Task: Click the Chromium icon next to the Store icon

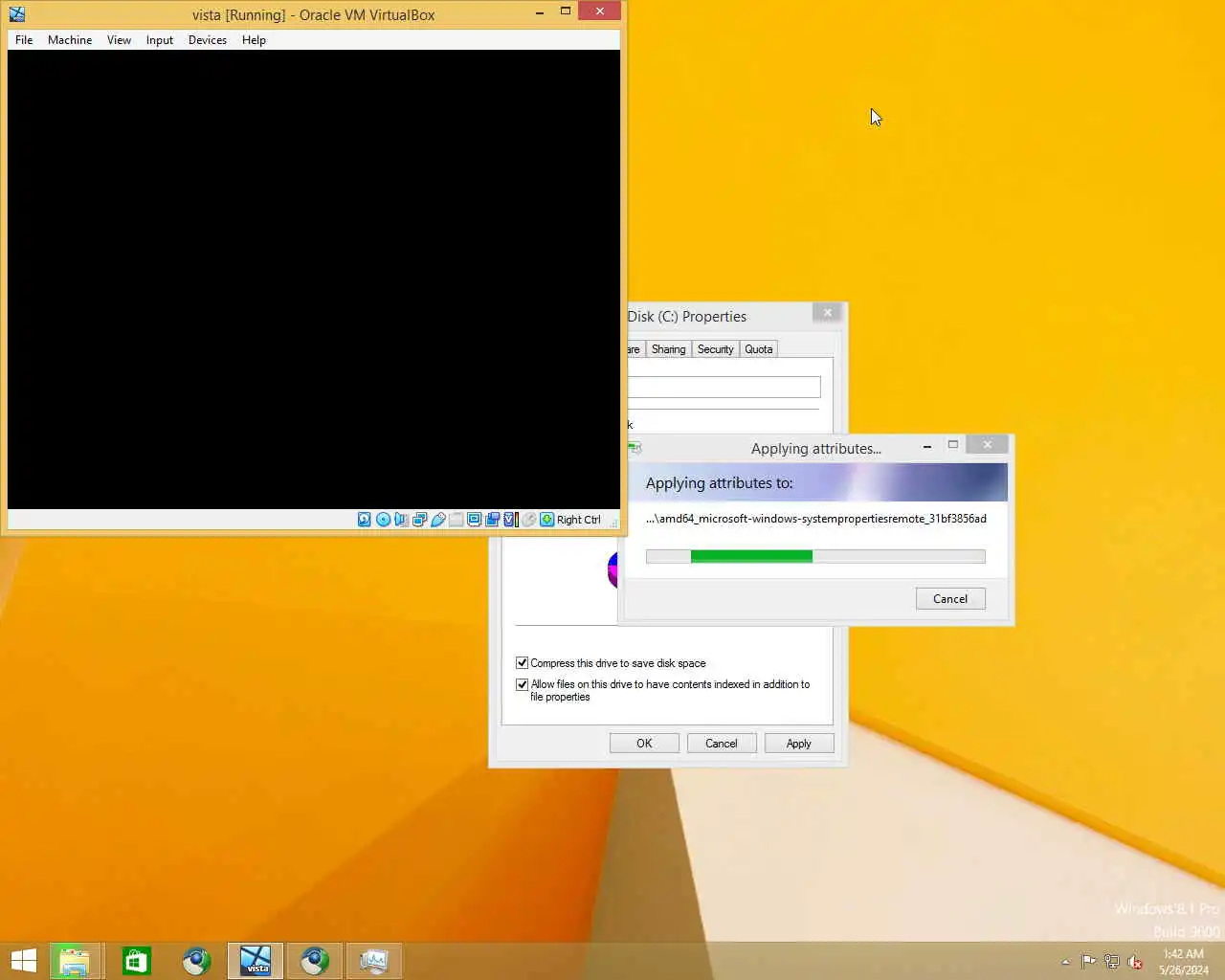Action: click(196, 961)
